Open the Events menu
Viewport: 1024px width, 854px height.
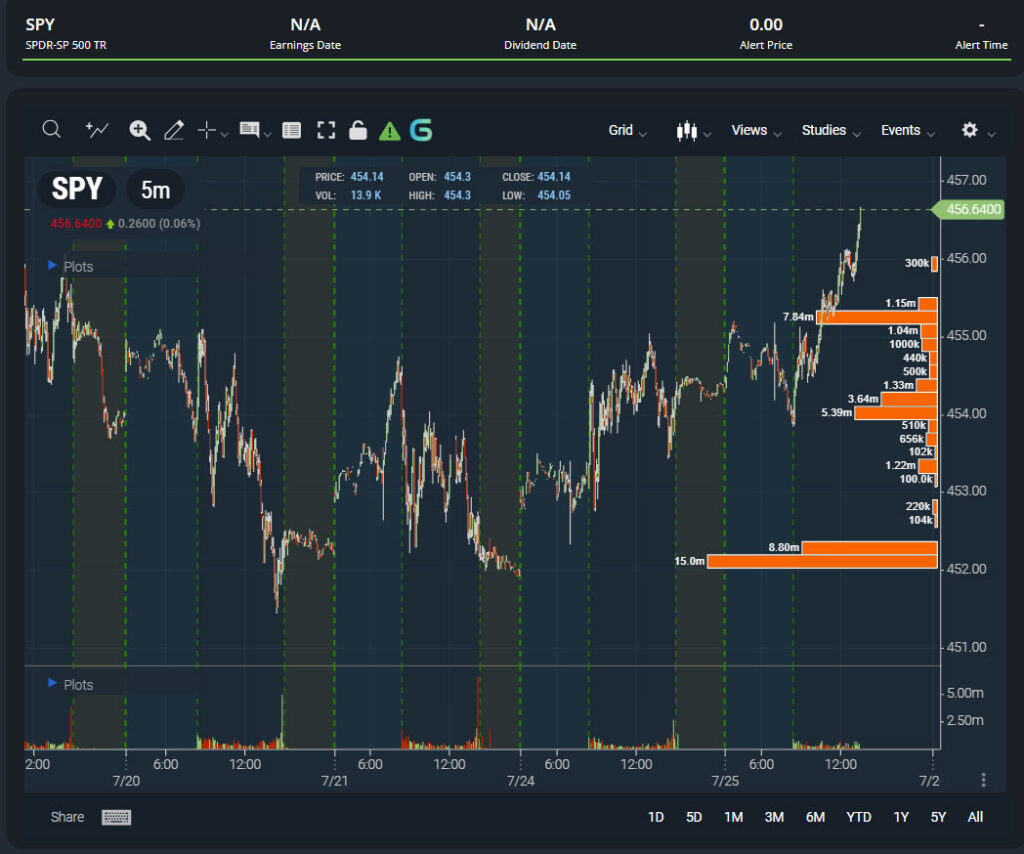tap(907, 130)
